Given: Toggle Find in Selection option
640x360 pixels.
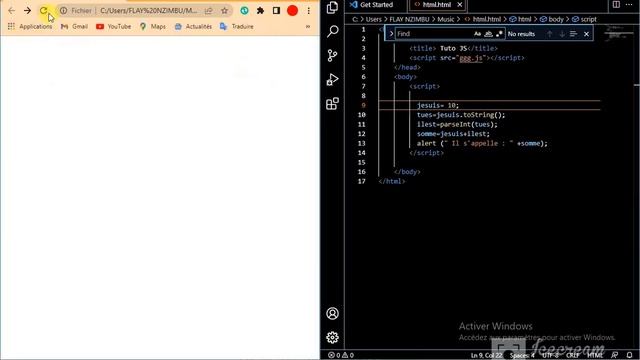Looking at the screenshot, I should 573,34.
